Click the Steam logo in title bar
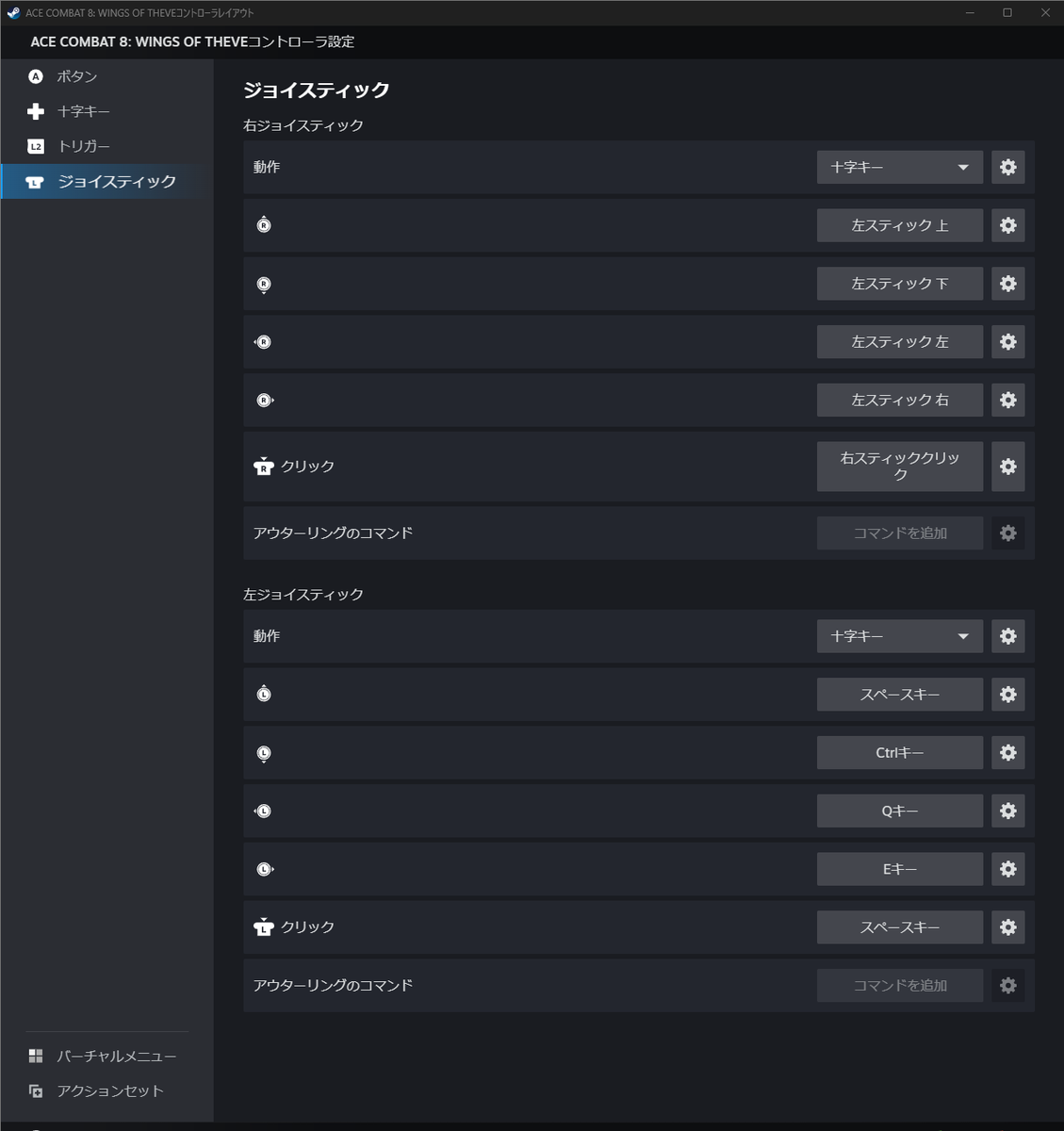This screenshot has height=1131, width=1064. click(x=13, y=13)
